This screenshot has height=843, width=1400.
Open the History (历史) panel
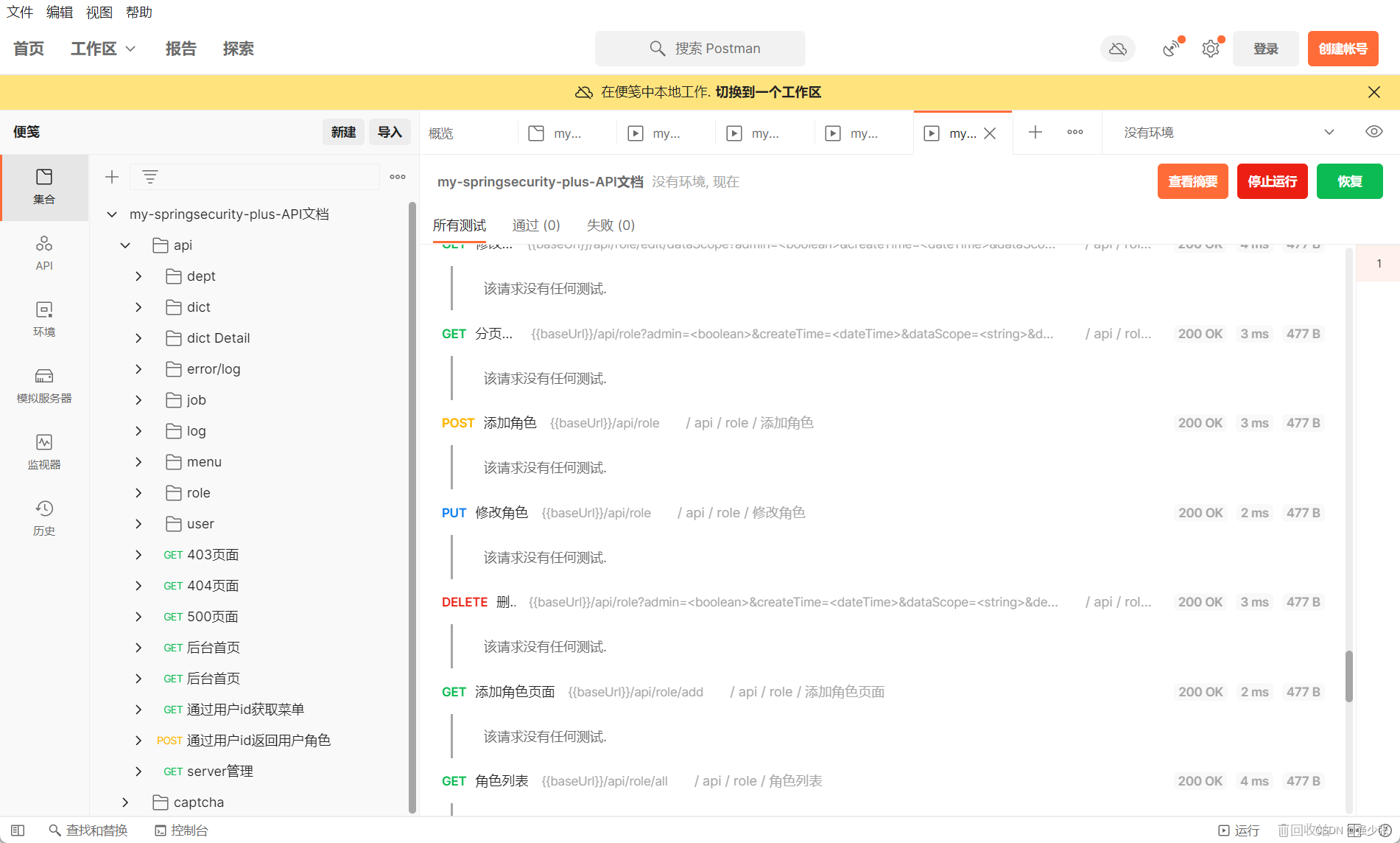(x=44, y=518)
